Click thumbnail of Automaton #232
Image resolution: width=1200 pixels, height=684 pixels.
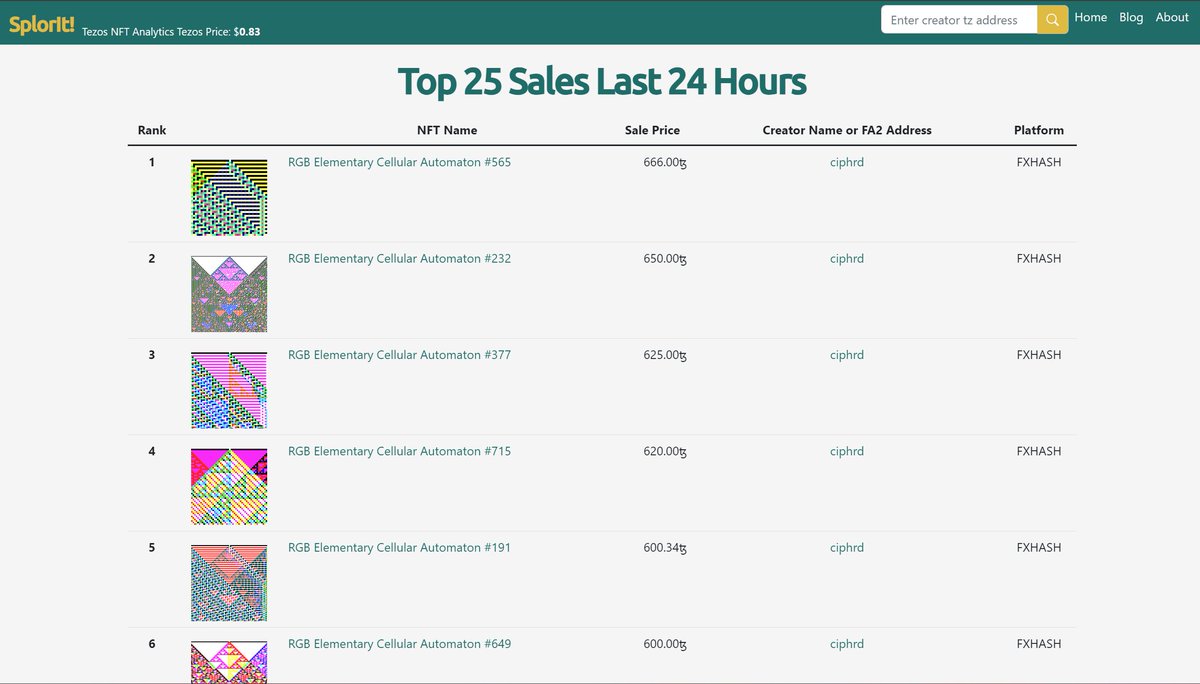click(x=229, y=294)
